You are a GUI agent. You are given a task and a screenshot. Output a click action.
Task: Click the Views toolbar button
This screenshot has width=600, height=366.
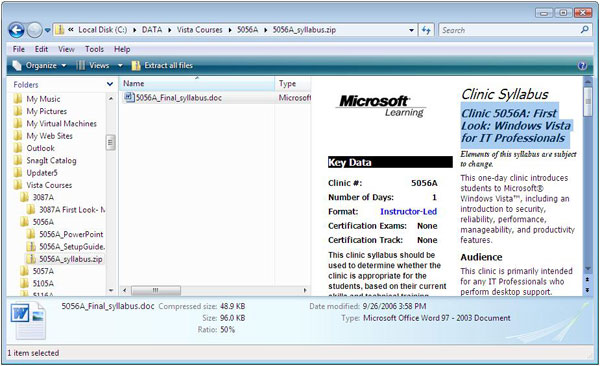click(x=93, y=66)
